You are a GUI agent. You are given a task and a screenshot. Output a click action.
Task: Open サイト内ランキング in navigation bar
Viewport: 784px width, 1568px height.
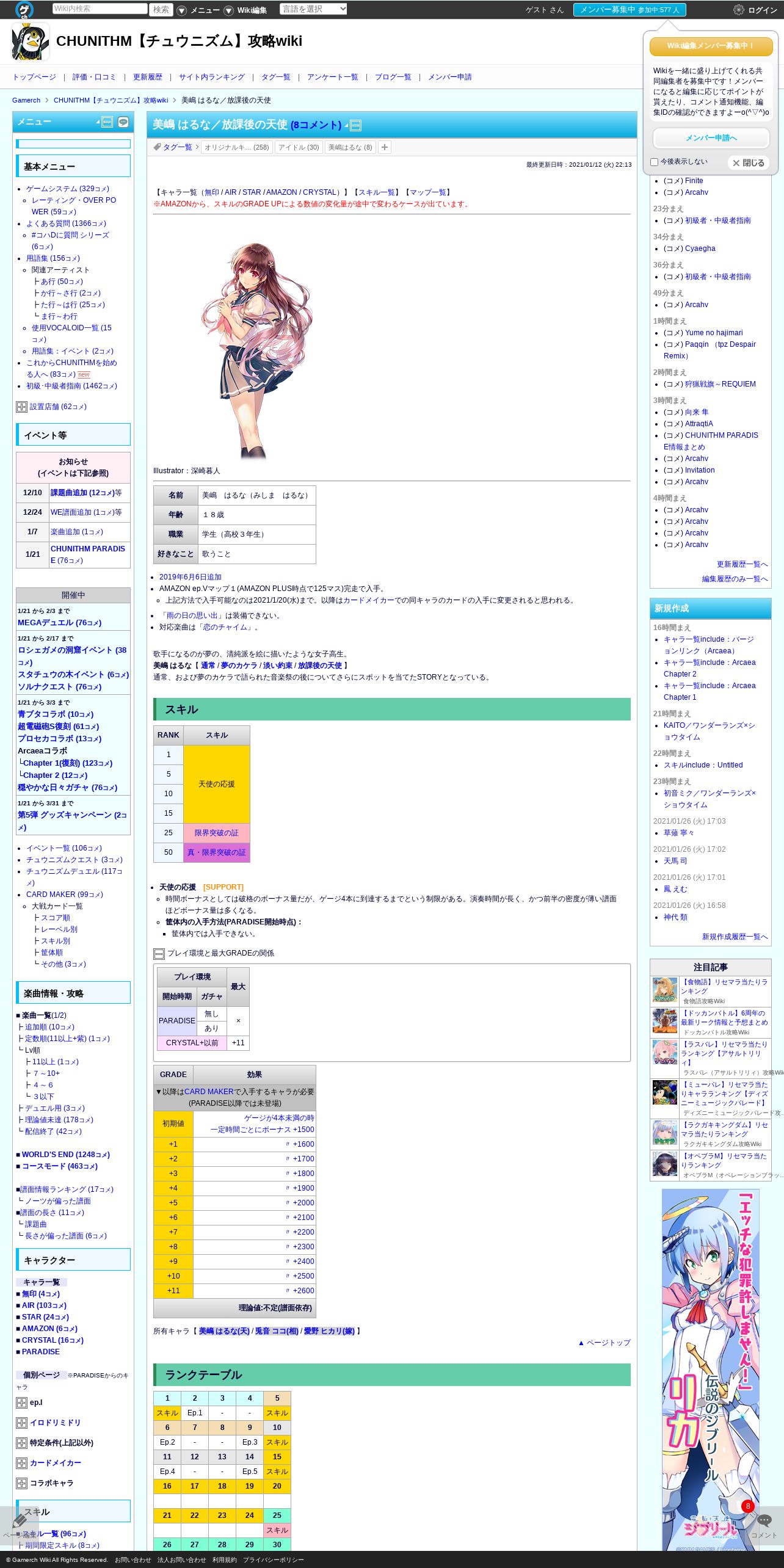[x=212, y=77]
